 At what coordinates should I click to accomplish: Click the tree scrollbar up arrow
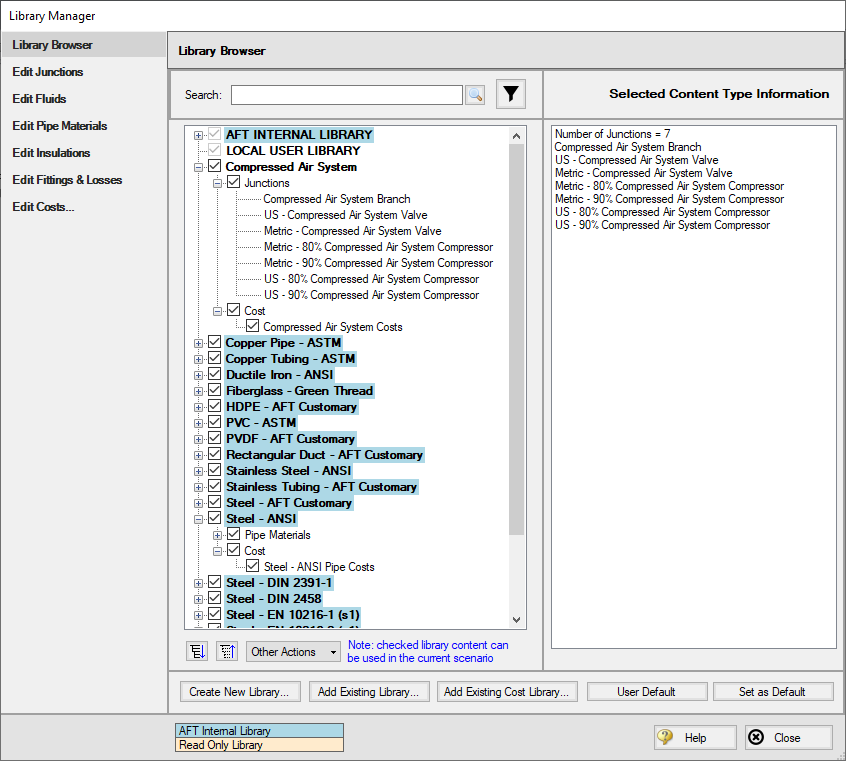point(516,135)
